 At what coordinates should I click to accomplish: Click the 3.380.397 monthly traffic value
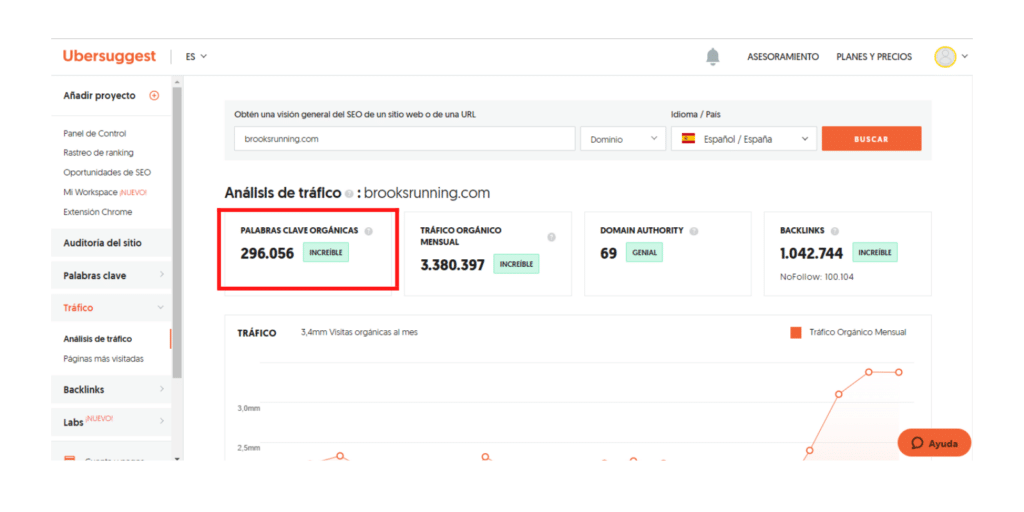(453, 265)
